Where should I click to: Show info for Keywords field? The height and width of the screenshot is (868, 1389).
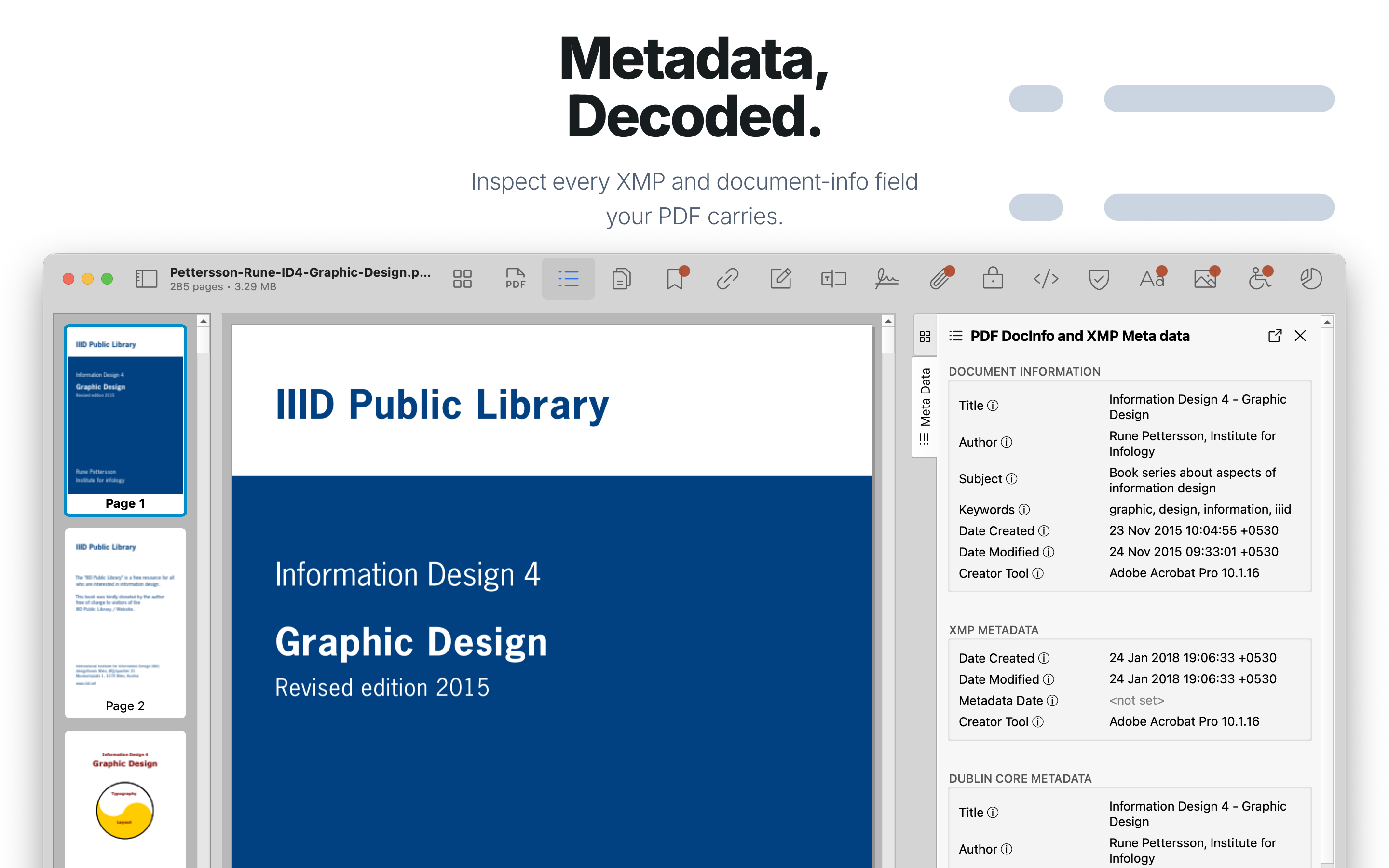[x=1024, y=510]
